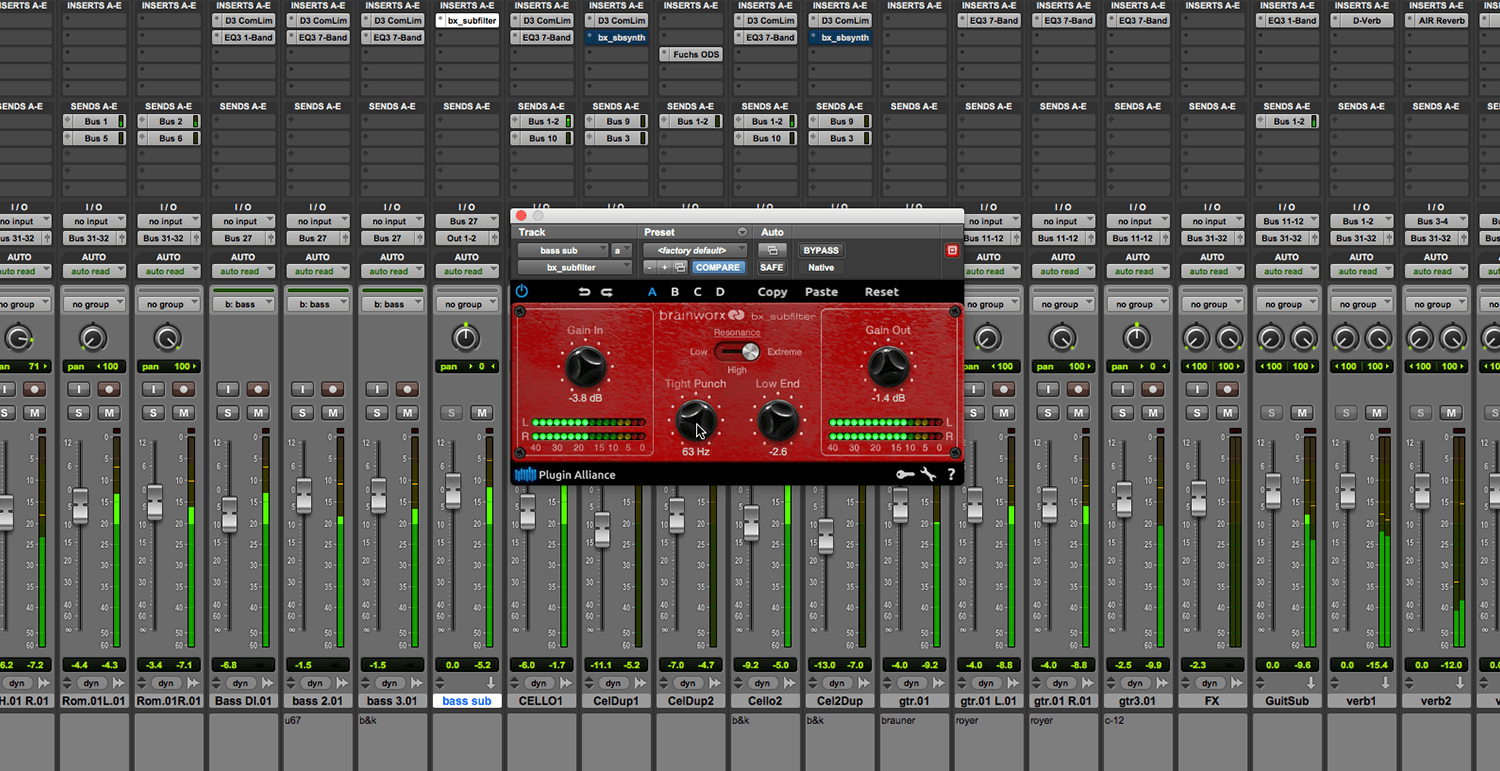Open output window arrow on verb1 track
This screenshot has height=771, width=1500.
1385,683
